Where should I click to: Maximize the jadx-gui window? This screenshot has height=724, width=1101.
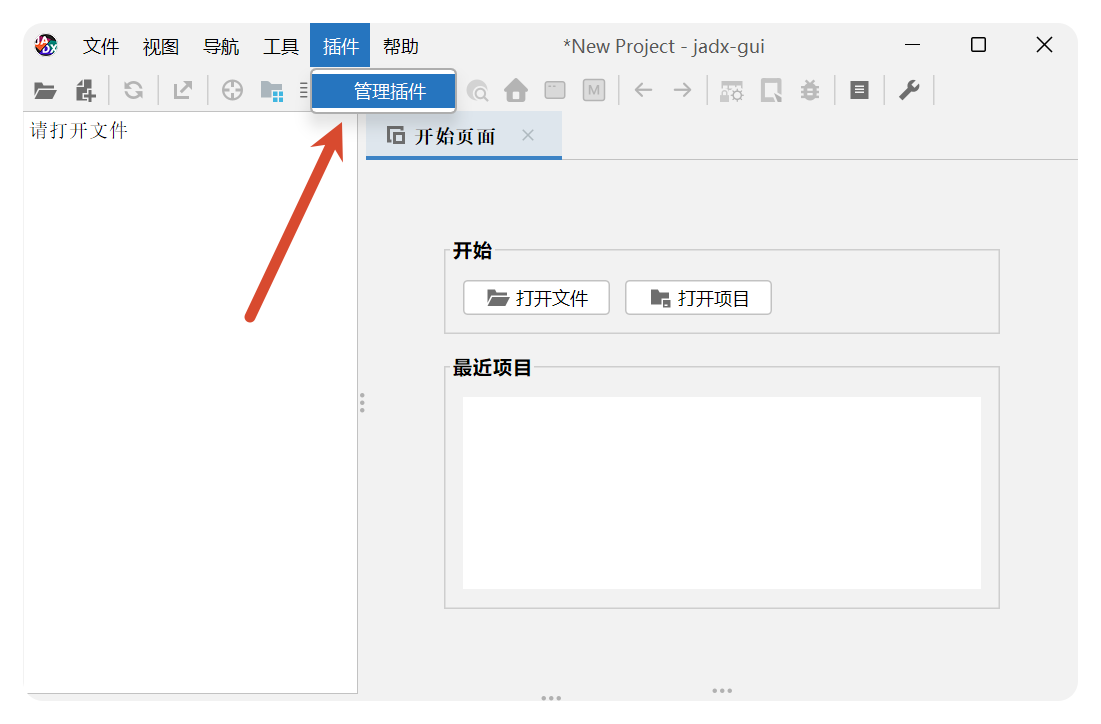(978, 45)
